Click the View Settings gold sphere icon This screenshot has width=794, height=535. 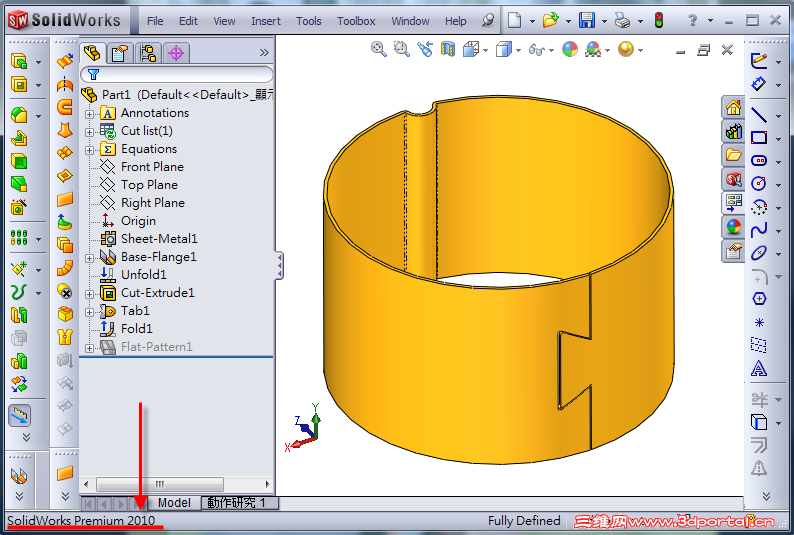pyautogui.click(x=626, y=49)
